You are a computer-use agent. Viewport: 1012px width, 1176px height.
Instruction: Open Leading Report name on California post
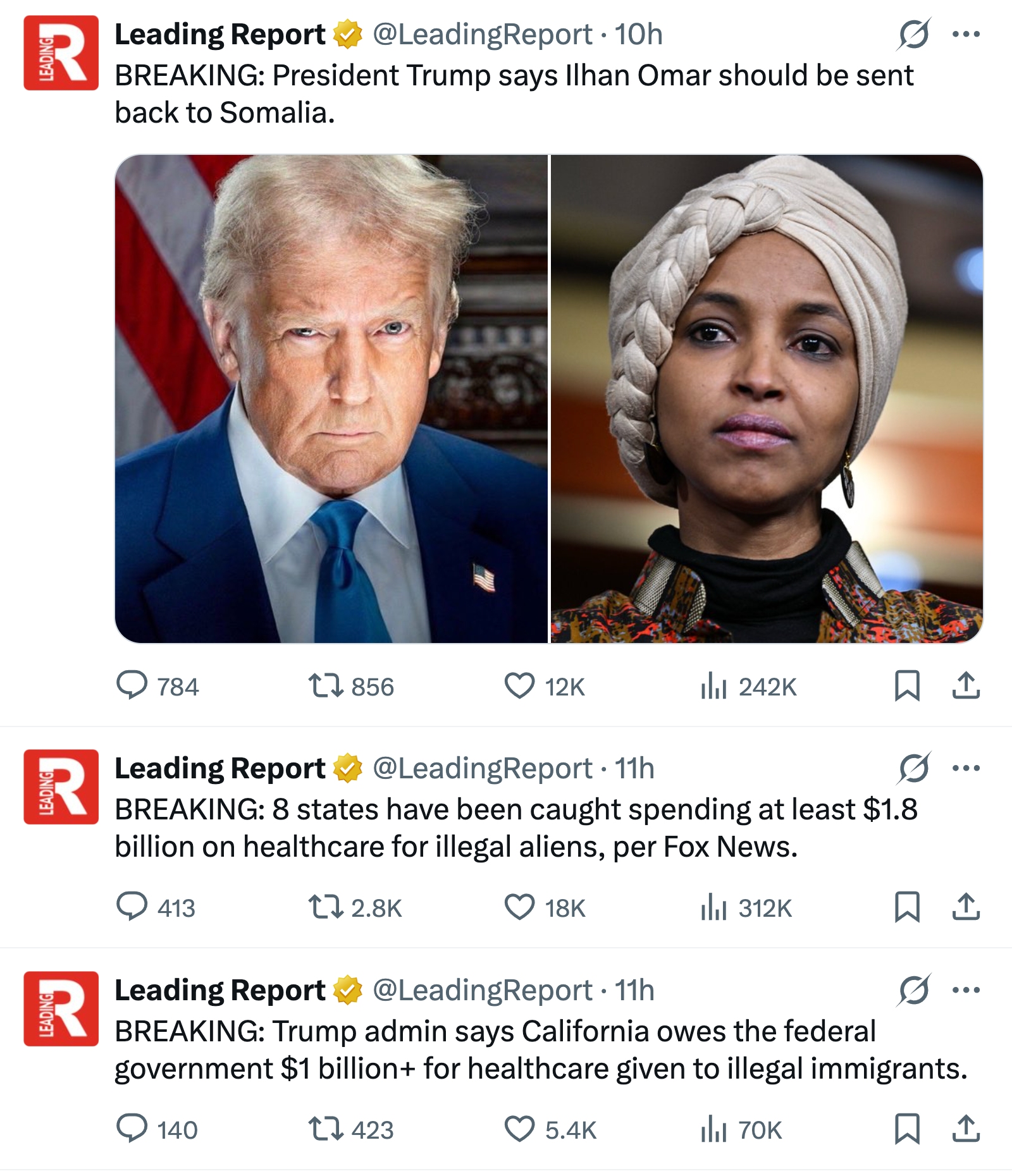click(x=219, y=990)
